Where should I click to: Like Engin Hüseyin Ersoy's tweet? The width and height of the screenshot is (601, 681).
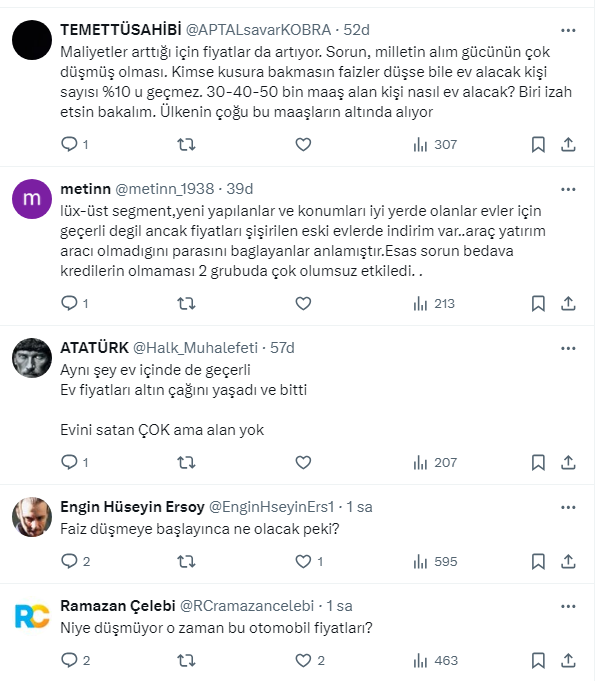coord(304,561)
